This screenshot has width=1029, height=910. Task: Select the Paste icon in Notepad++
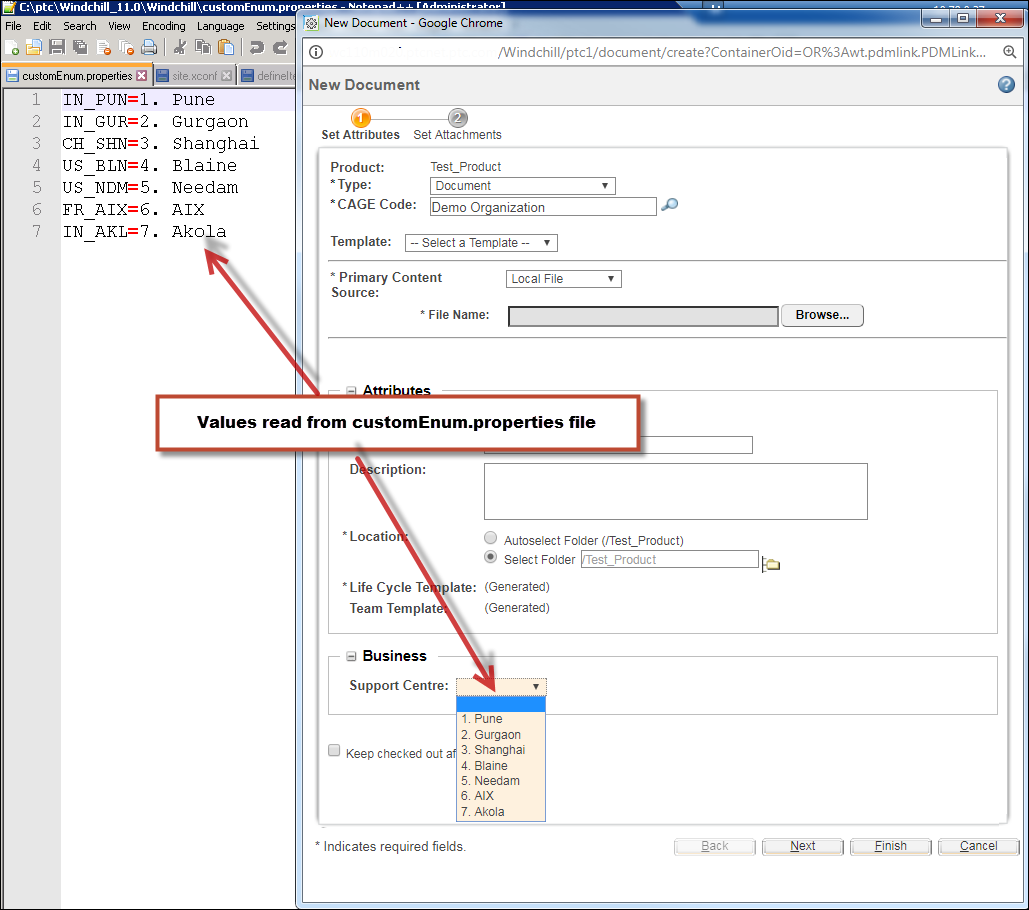pos(225,47)
